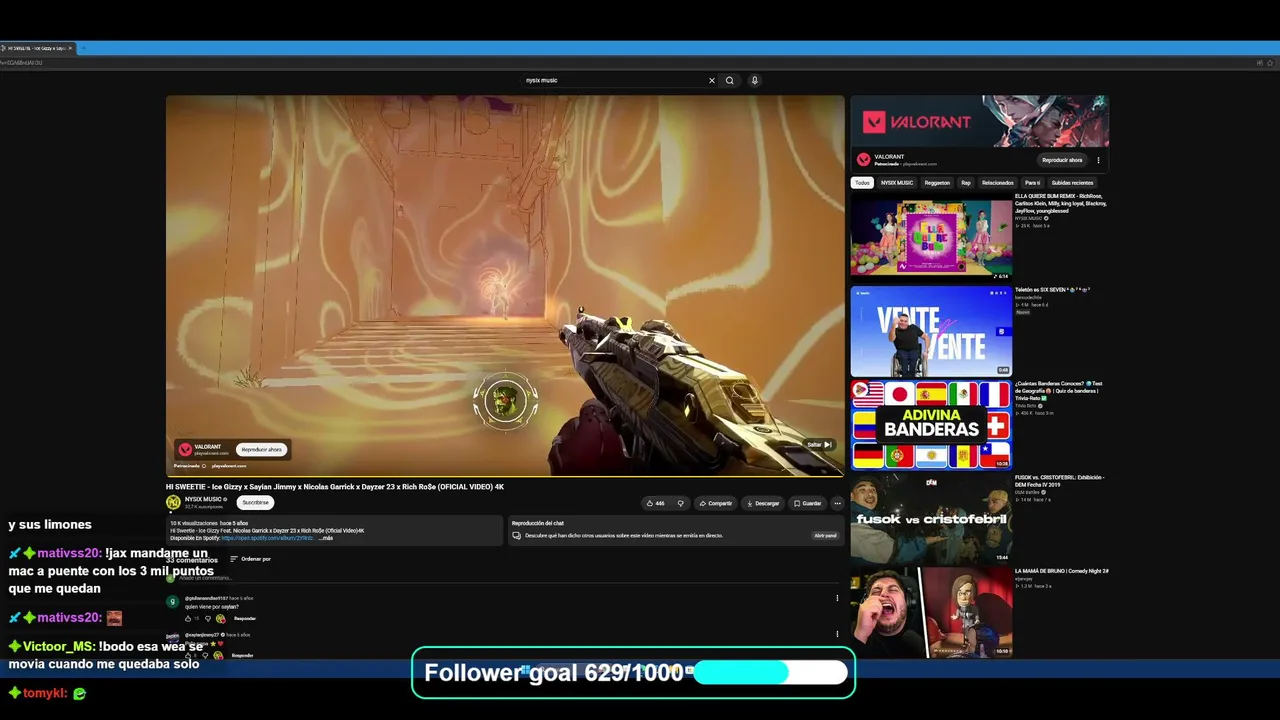Select the 'Para ti' filter chip
This screenshot has width=1280, height=720.
(x=1032, y=183)
